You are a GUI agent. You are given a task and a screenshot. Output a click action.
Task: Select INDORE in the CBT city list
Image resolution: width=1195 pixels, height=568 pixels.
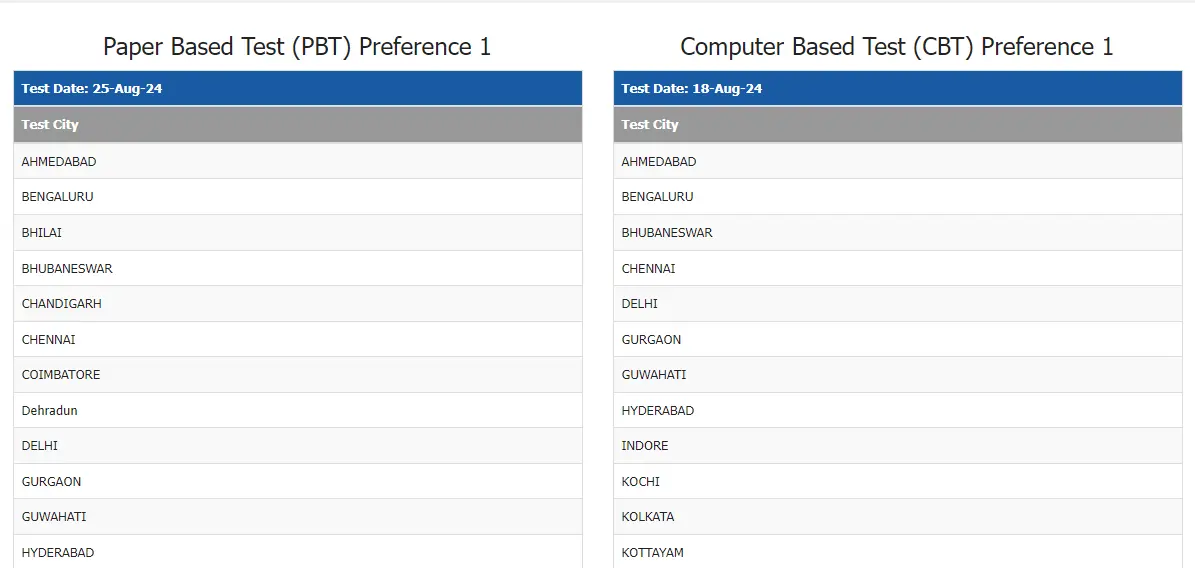(x=645, y=445)
